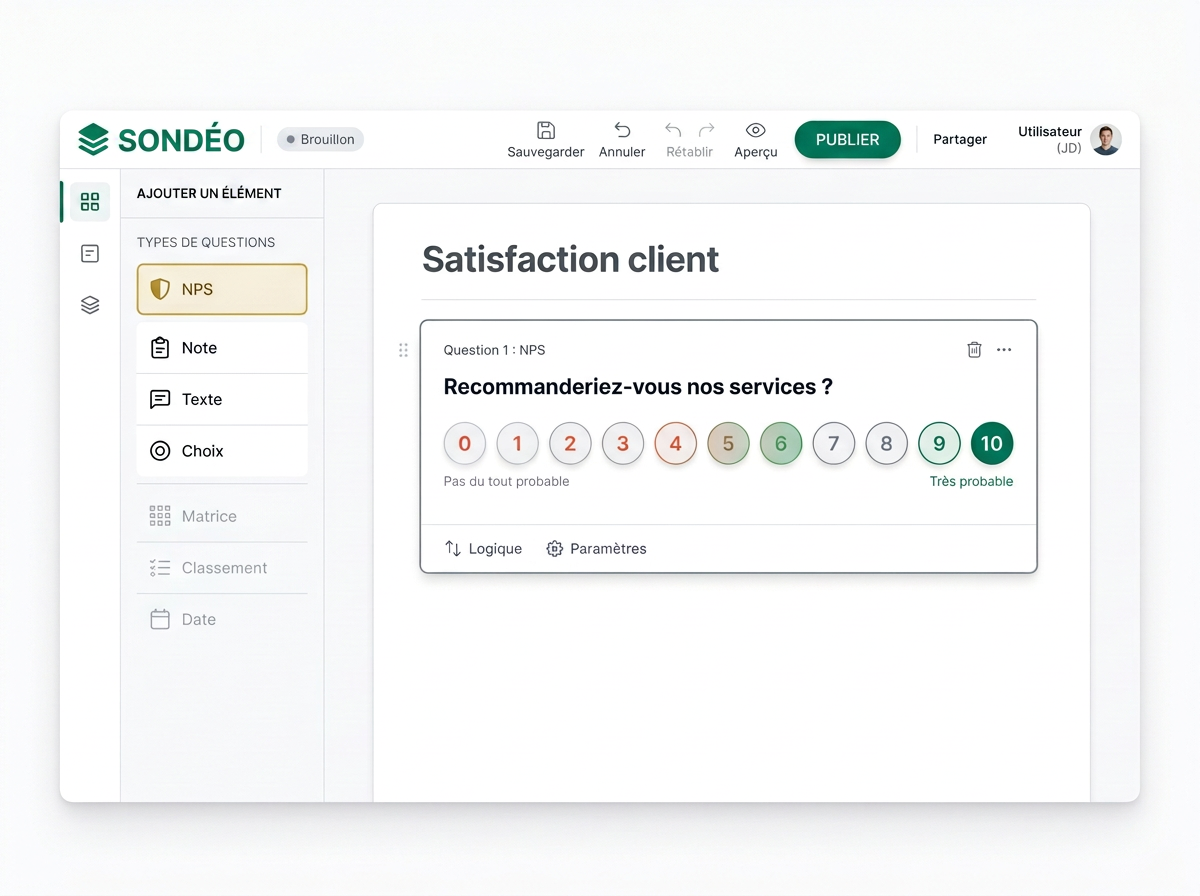The height and width of the screenshot is (896, 1200).
Task: Select NPS score 3
Action: pyautogui.click(x=623, y=443)
